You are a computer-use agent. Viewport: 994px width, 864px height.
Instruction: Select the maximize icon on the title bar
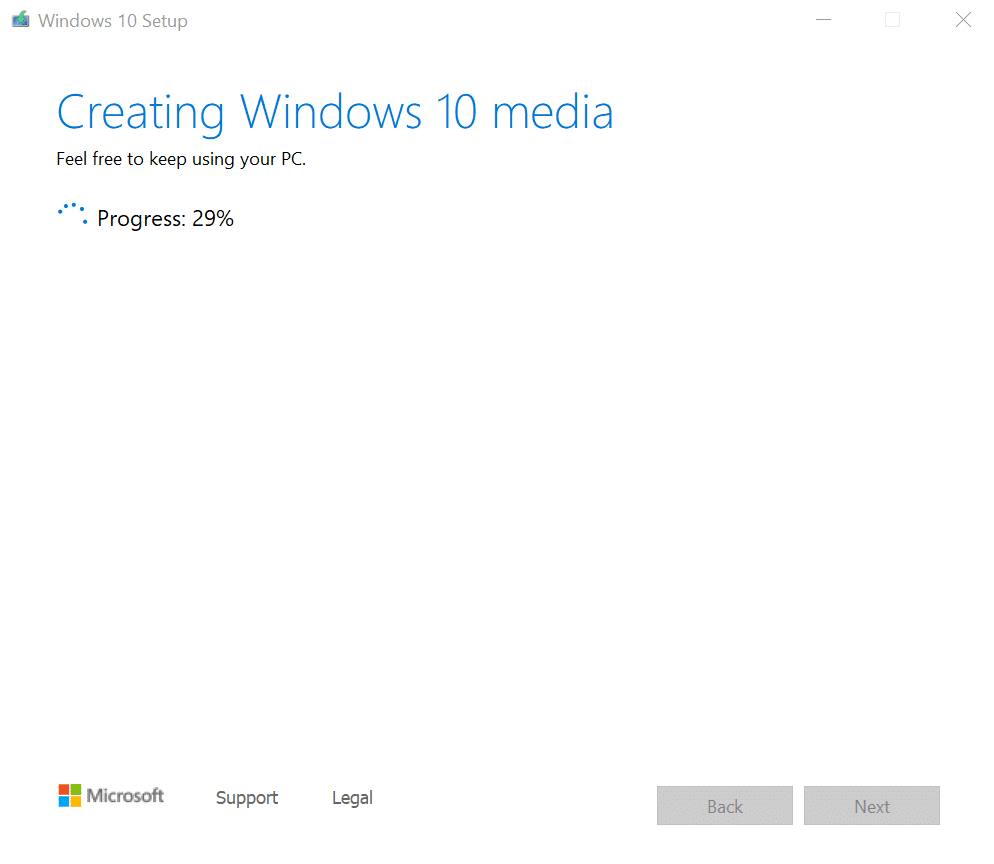(x=892, y=19)
